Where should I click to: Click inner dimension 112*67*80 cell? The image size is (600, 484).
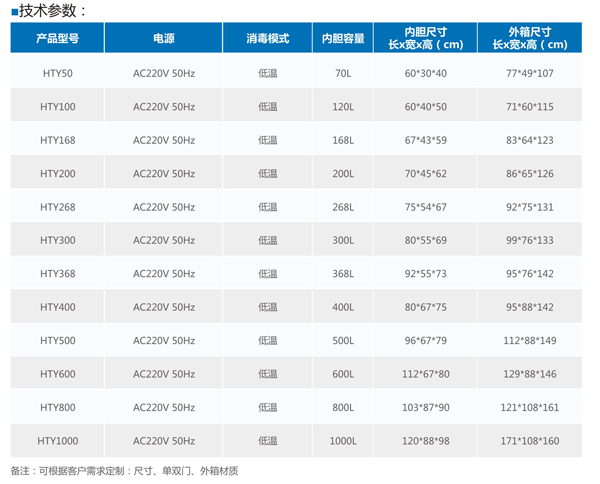click(x=426, y=374)
